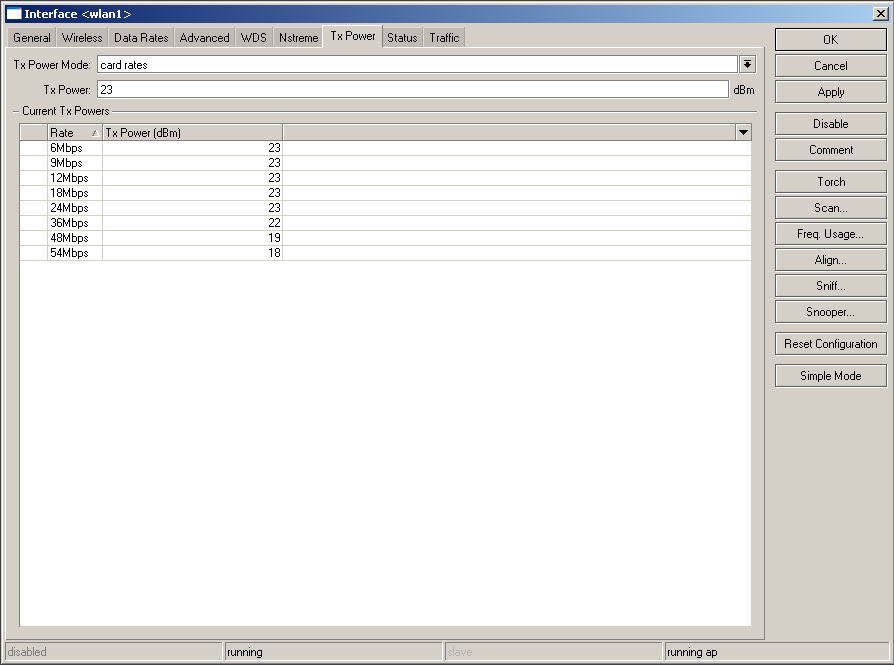Select the 9Mbps rate row
Image resolution: width=894 pixels, height=665 pixels.
click(x=385, y=163)
